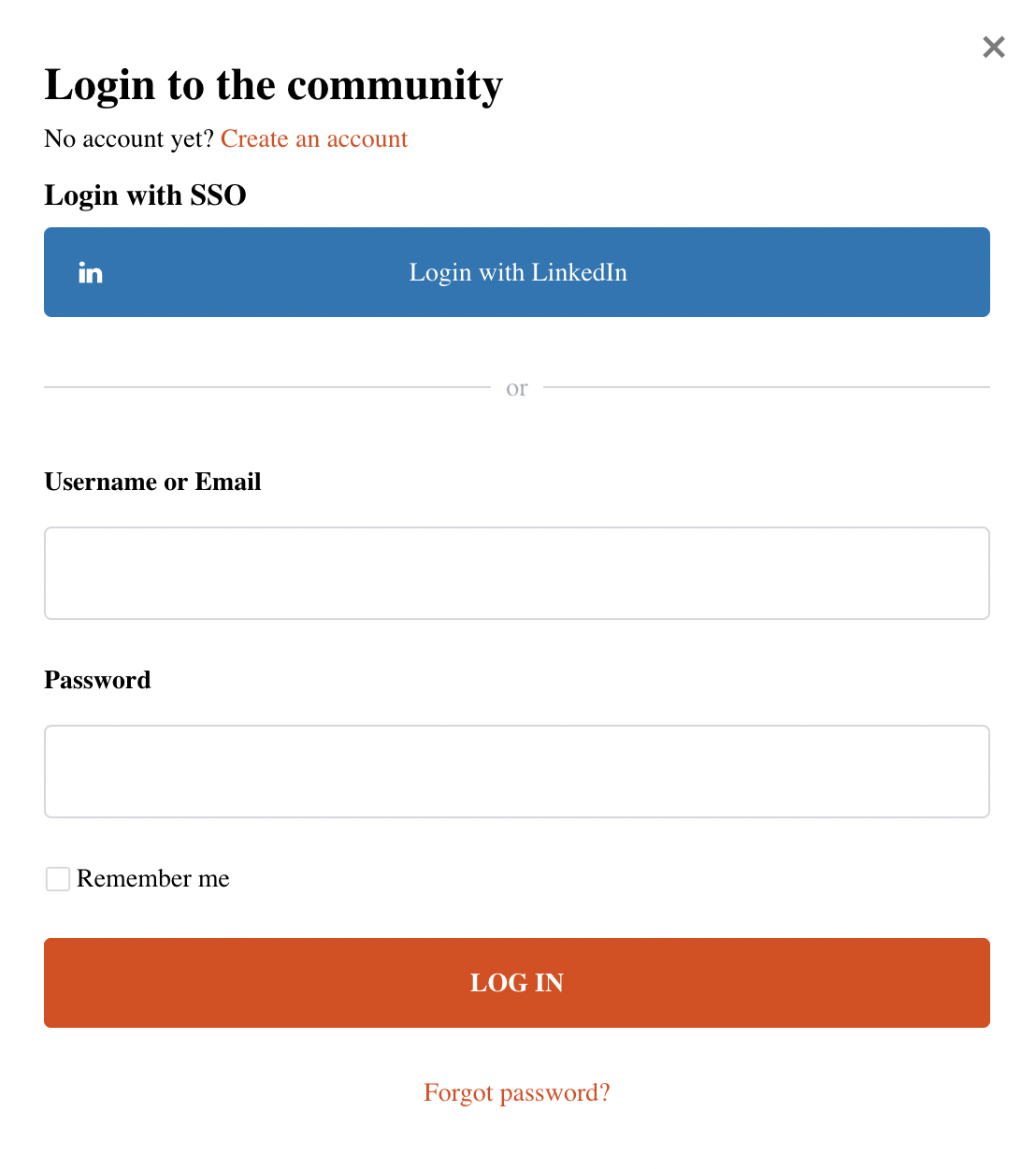Screen dimensions: 1036x1169
Task: Click the Password label above the field
Action: (x=97, y=680)
